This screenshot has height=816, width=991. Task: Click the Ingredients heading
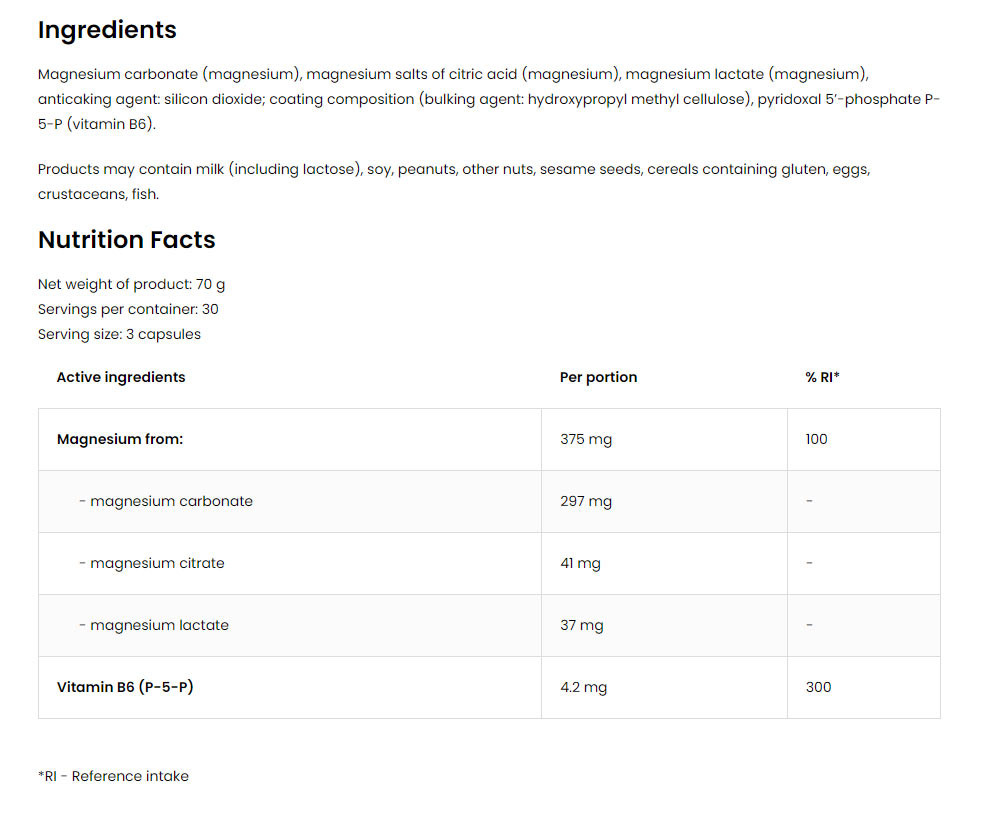click(107, 30)
